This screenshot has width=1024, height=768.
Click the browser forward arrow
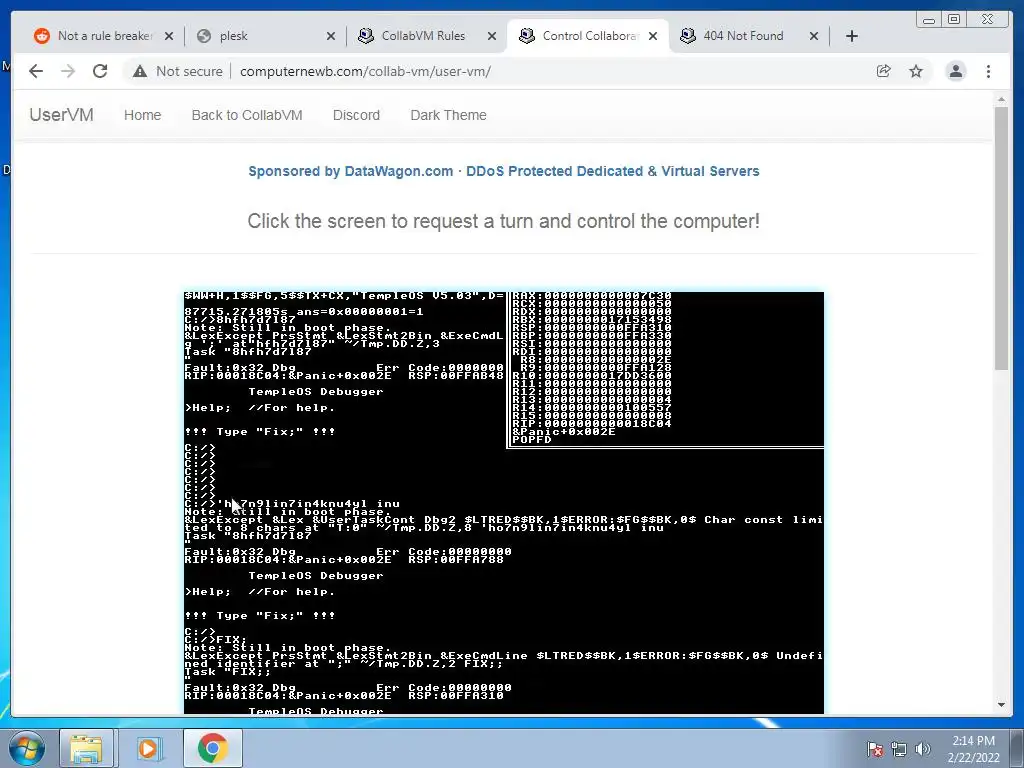pyautogui.click(x=68, y=71)
